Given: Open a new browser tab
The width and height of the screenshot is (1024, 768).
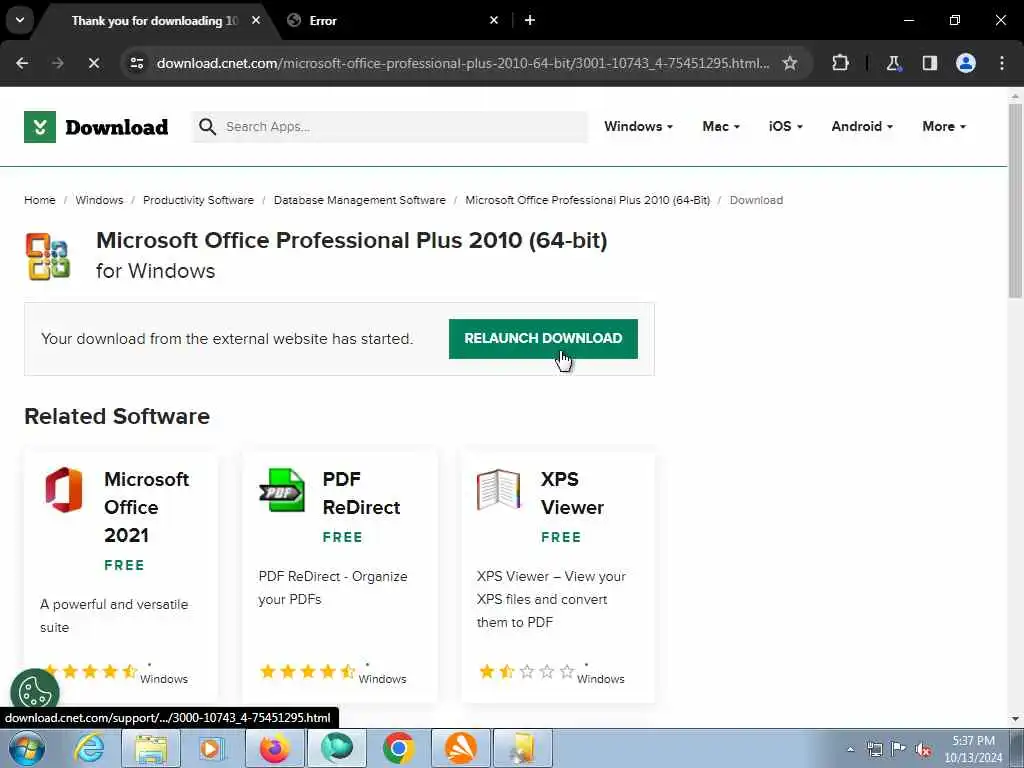Looking at the screenshot, I should point(530,20).
